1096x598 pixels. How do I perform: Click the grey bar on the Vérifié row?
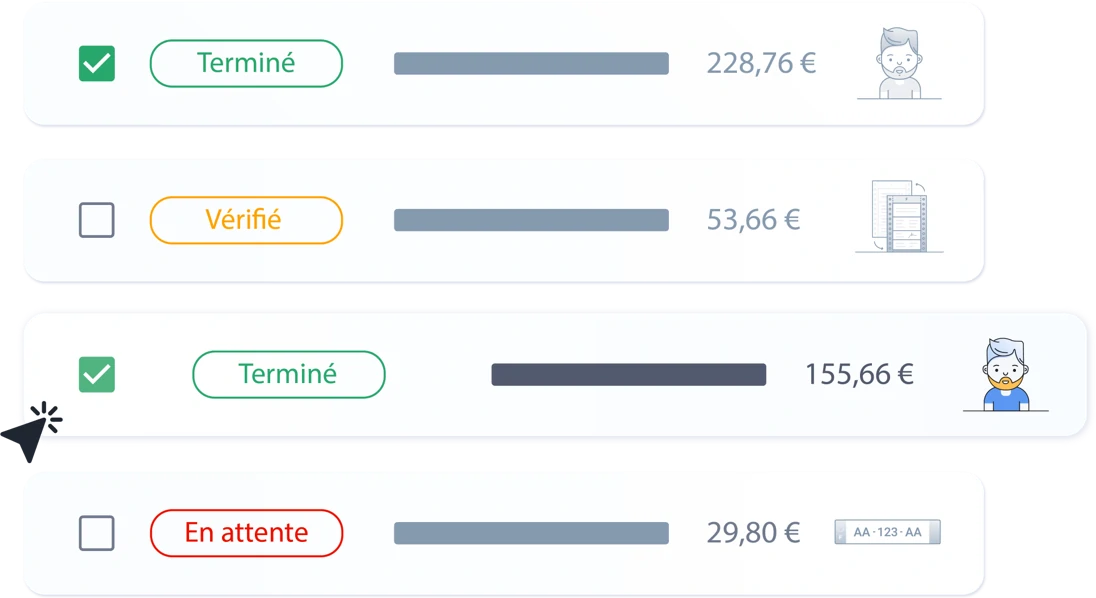click(531, 220)
